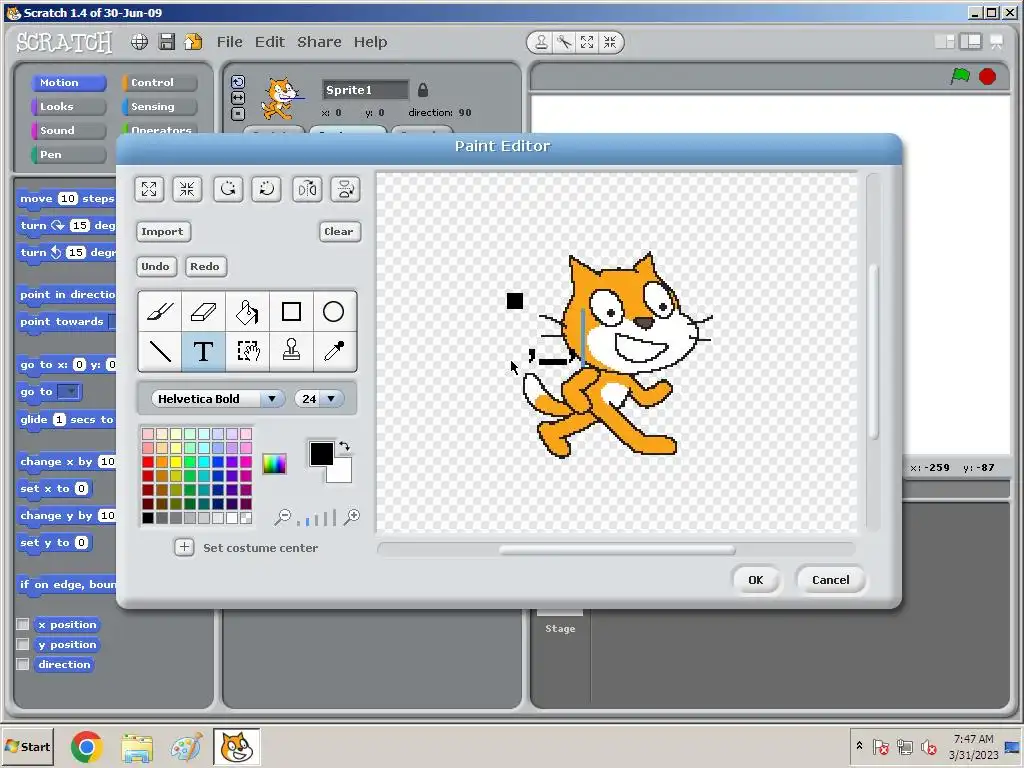The image size is (1024, 768).
Task: Set rotation style to left-right flip
Action: (238, 97)
